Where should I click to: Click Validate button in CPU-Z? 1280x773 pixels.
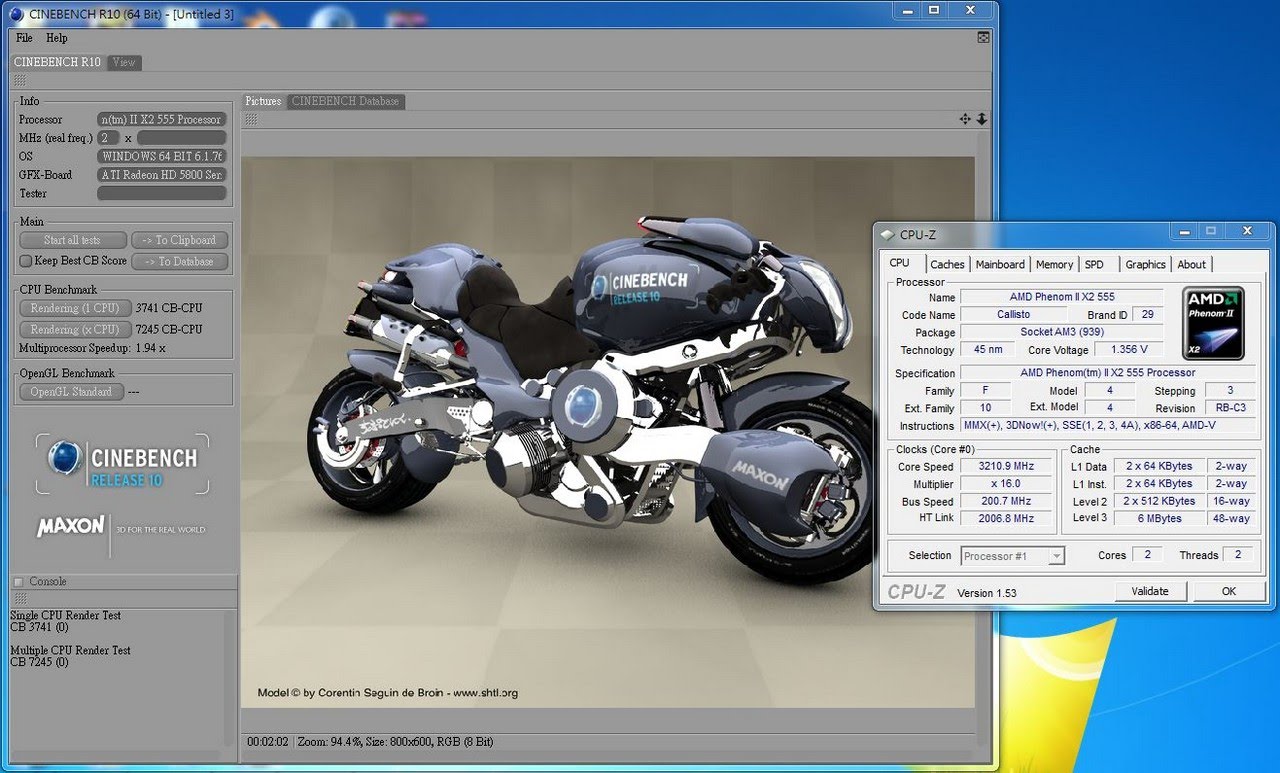pos(1150,591)
